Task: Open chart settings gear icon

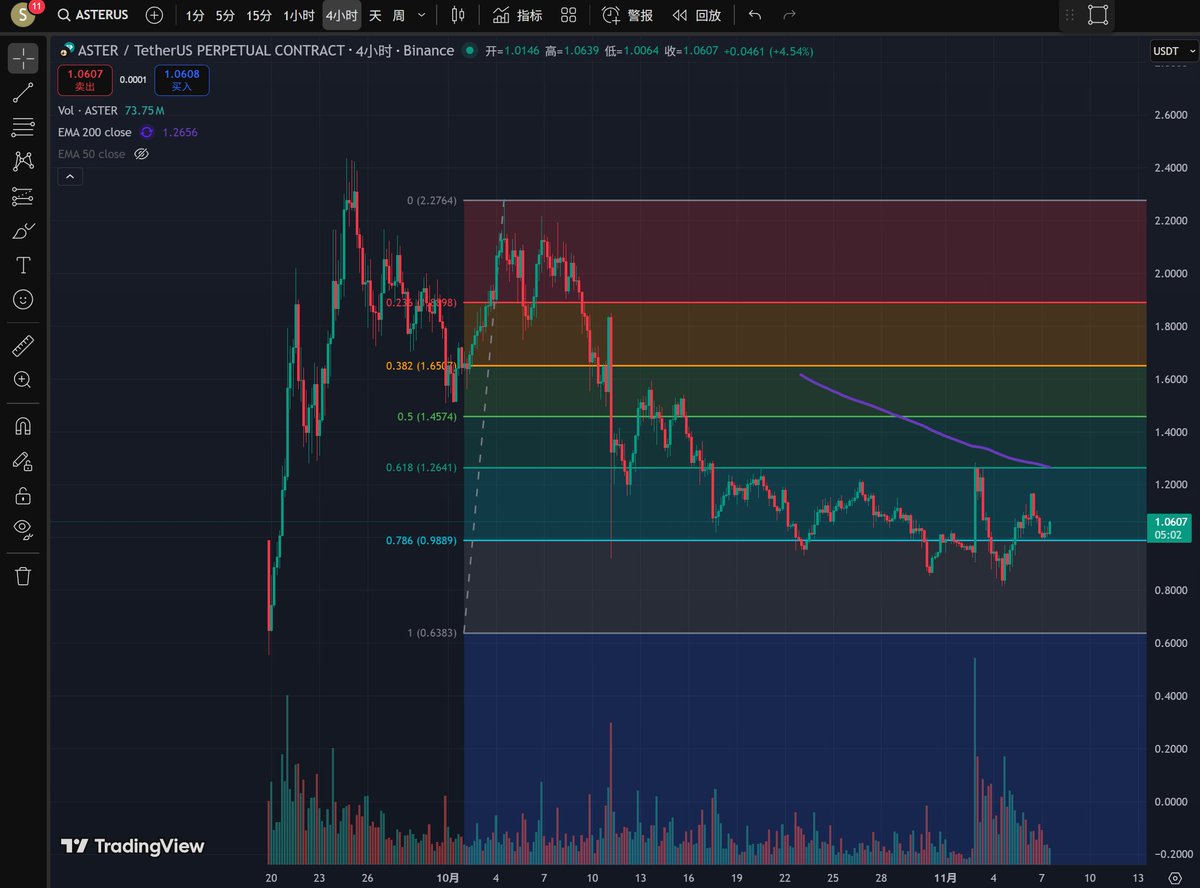Action: pyautogui.click(x=1173, y=878)
